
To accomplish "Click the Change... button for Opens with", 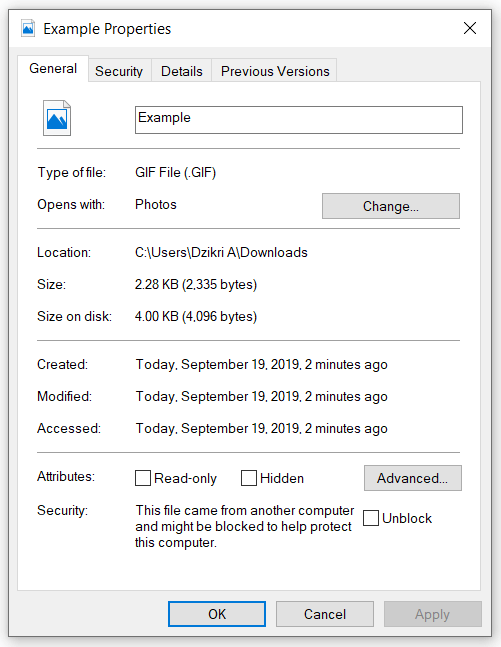I will click(391, 206).
